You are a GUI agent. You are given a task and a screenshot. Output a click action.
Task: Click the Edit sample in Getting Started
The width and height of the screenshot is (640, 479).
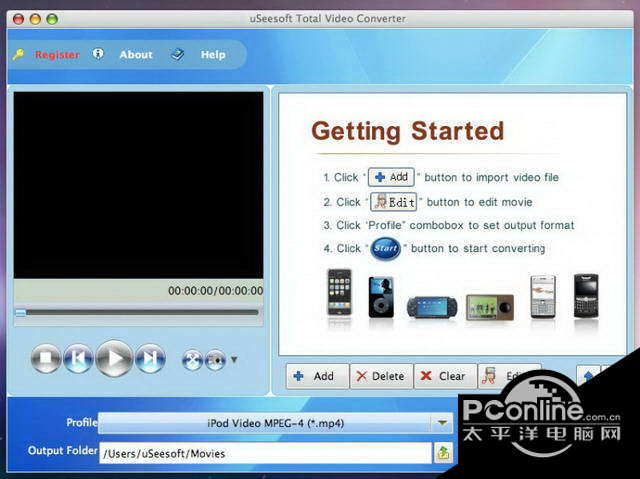(393, 202)
